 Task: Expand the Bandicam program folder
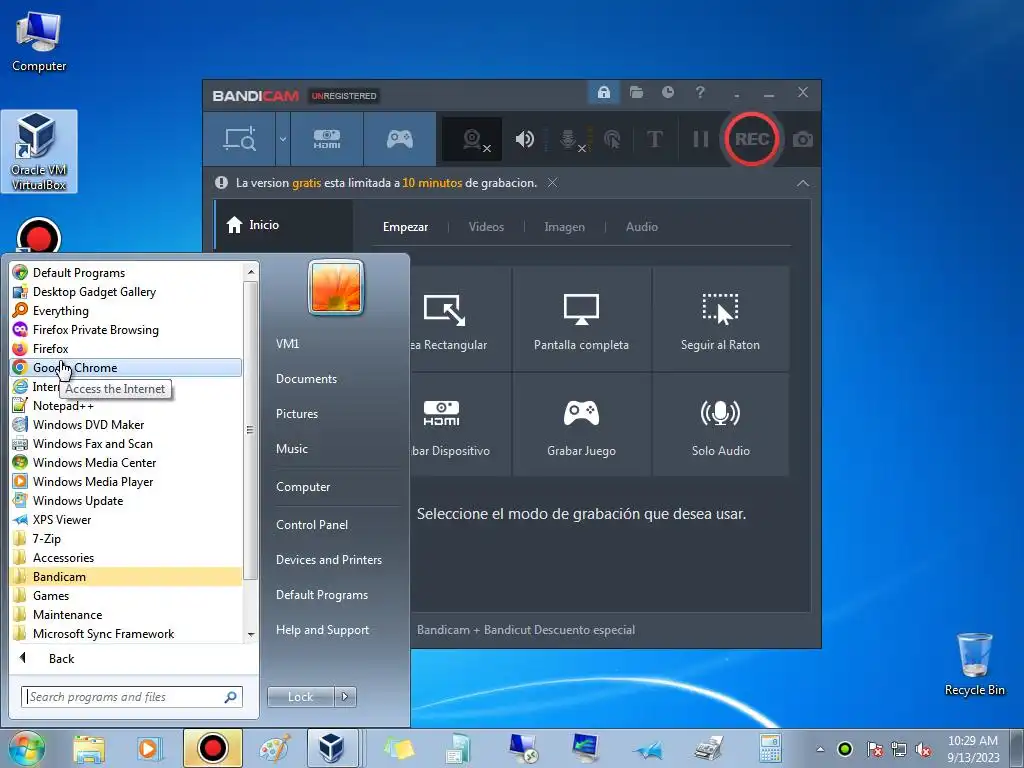point(126,577)
